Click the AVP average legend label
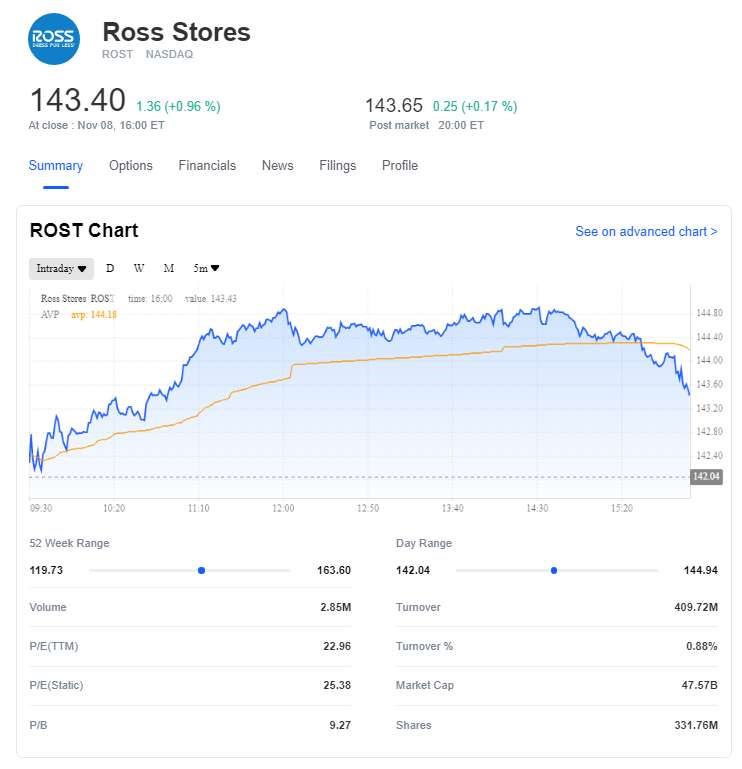The image size is (742, 769). tap(50, 314)
